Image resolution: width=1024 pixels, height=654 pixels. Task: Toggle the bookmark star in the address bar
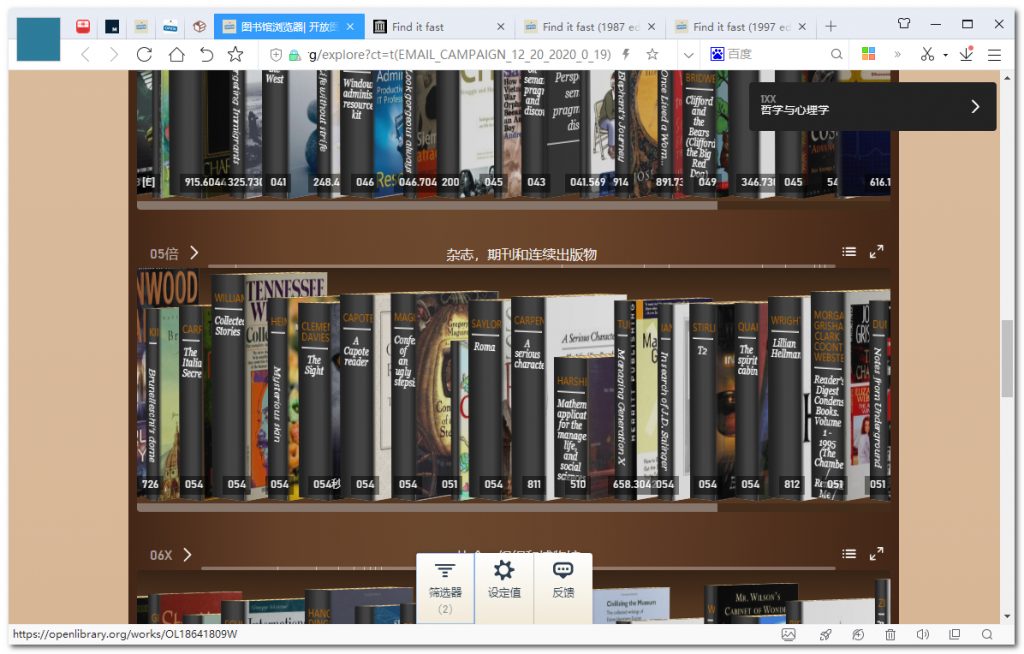pyautogui.click(x=652, y=55)
